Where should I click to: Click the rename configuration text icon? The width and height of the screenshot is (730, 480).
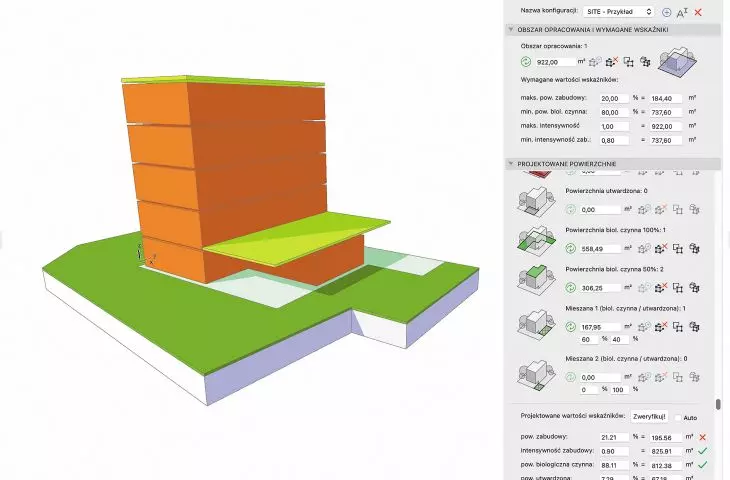point(682,13)
